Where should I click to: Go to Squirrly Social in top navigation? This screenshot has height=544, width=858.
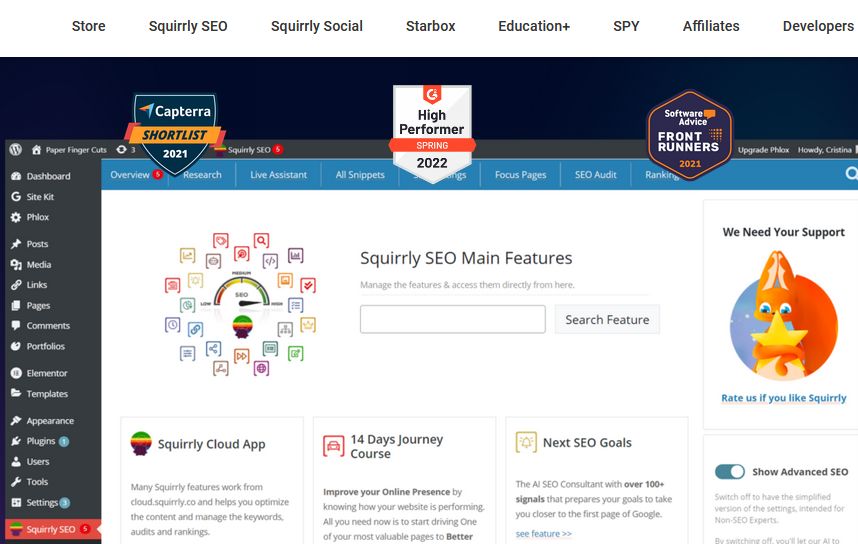coord(316,26)
